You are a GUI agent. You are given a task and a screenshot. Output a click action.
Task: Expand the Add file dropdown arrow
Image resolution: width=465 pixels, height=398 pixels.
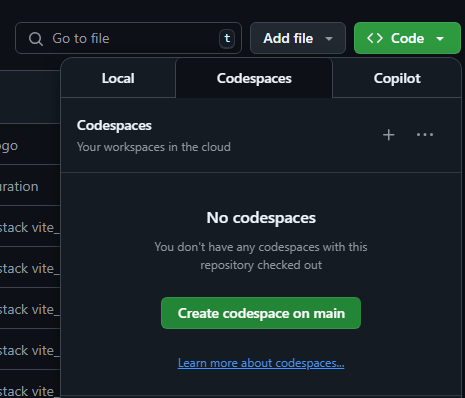329,39
